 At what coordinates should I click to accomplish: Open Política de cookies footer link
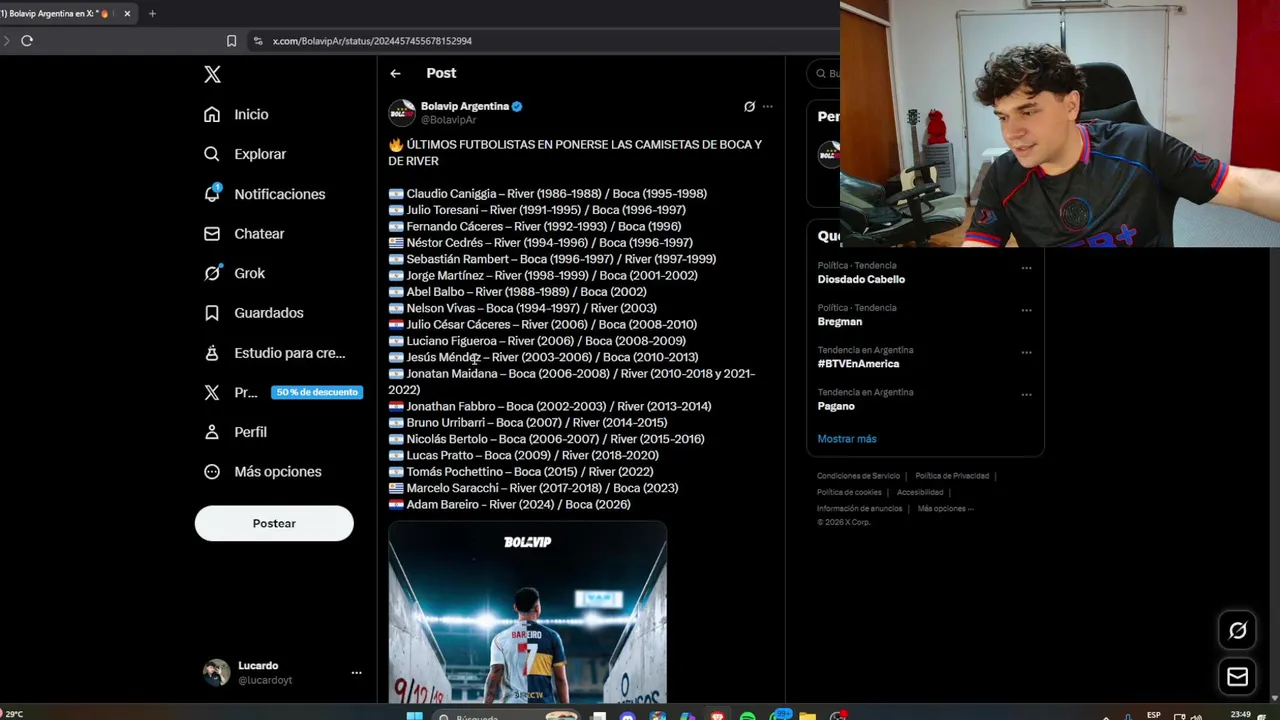coord(849,492)
